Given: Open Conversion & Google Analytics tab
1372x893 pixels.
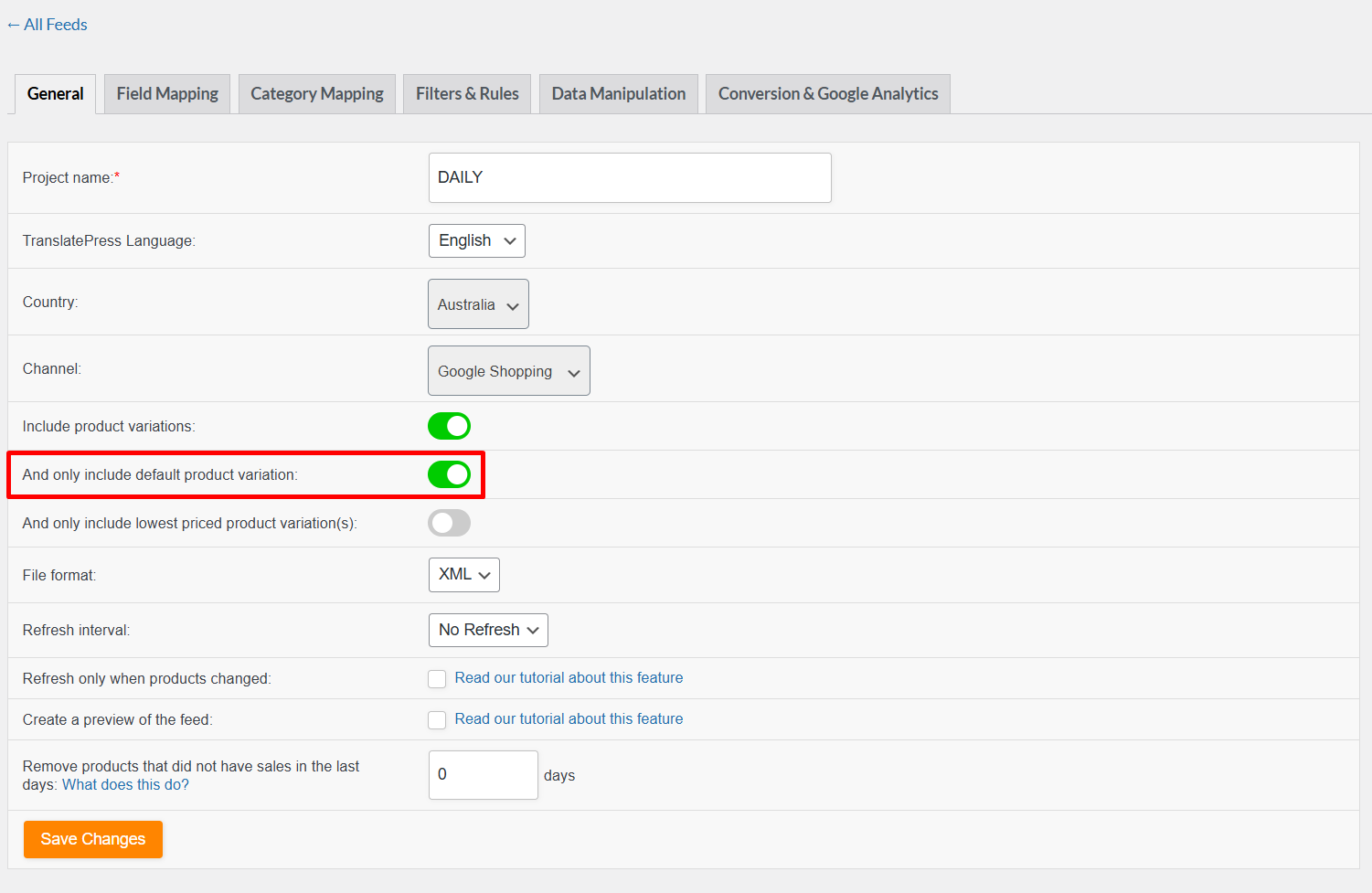Looking at the screenshot, I should pyautogui.click(x=828, y=94).
